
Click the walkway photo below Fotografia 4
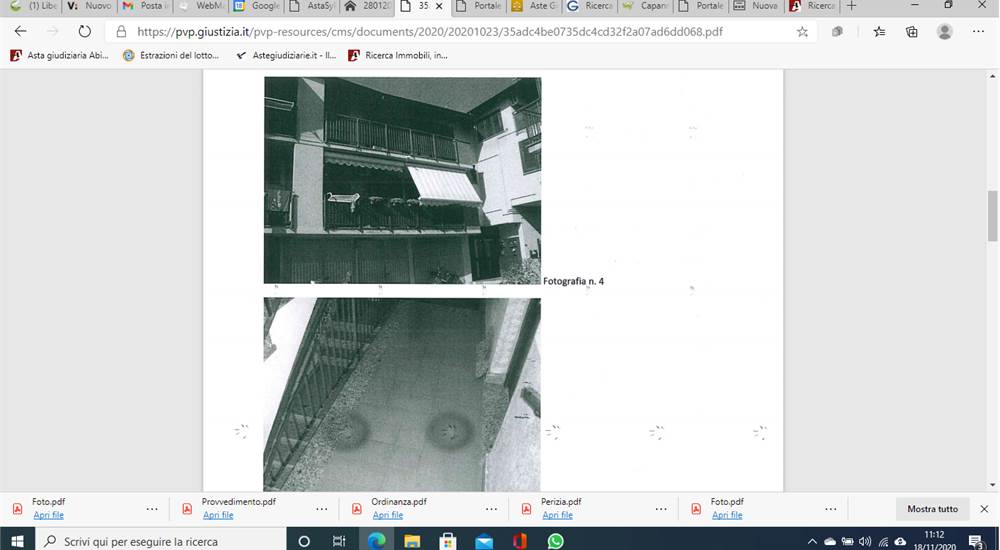[x=402, y=394]
